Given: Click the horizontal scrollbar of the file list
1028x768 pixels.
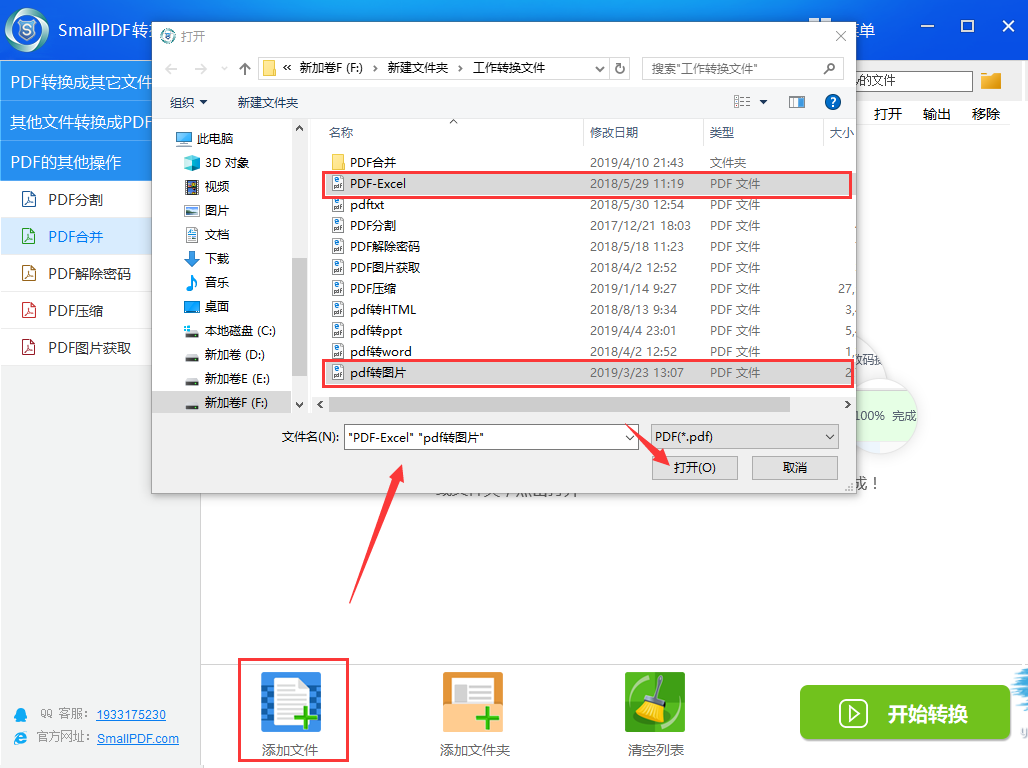Looking at the screenshot, I should (x=559, y=405).
